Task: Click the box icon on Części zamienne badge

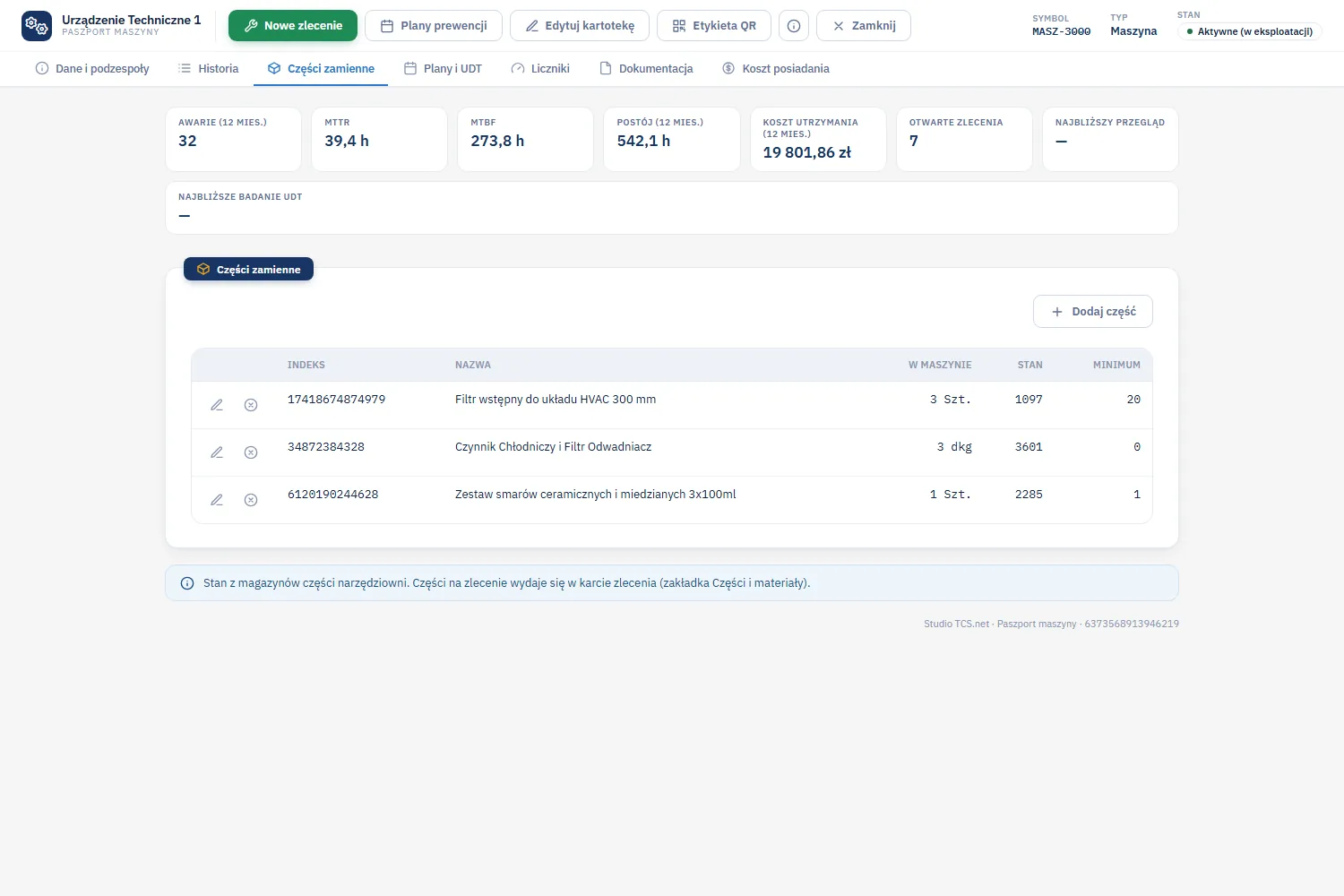Action: point(203,269)
